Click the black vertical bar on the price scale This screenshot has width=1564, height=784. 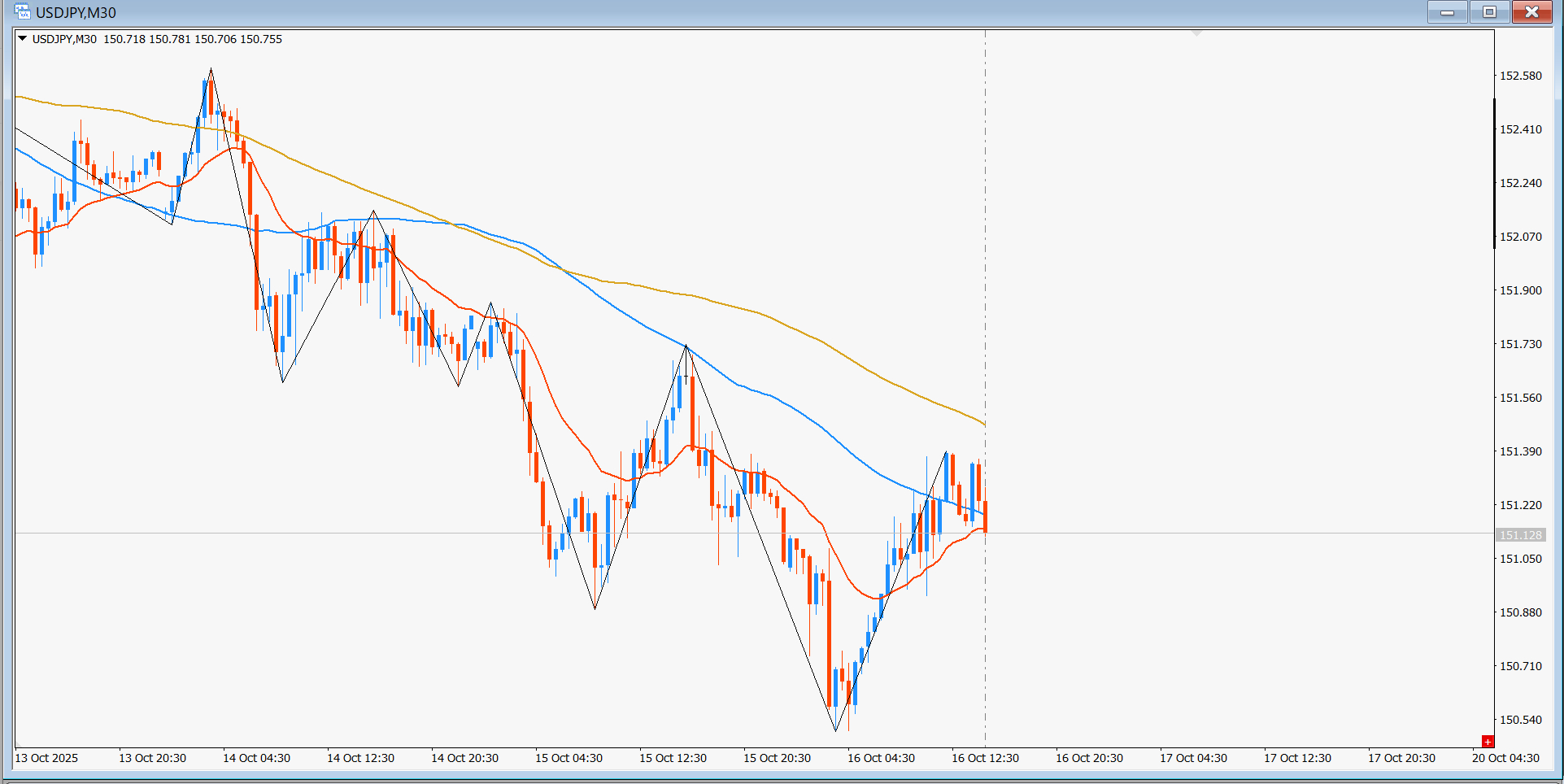point(1494,173)
